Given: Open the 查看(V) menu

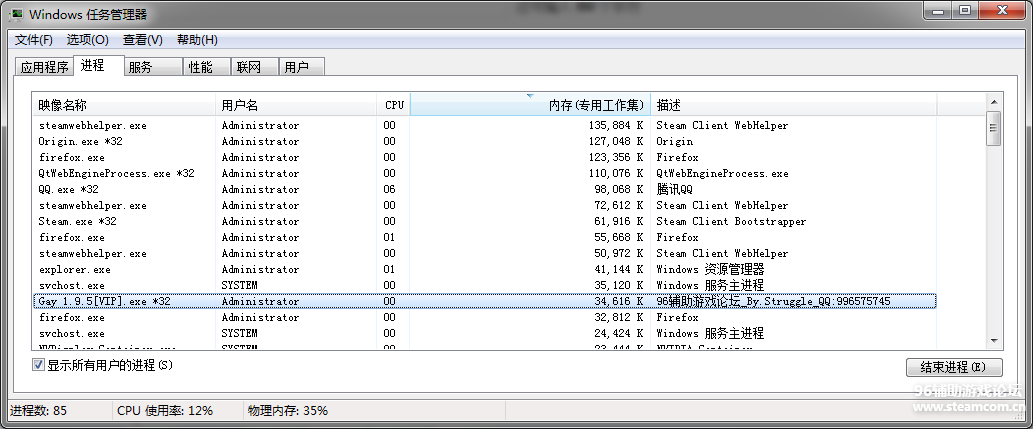Looking at the screenshot, I should tap(142, 40).
